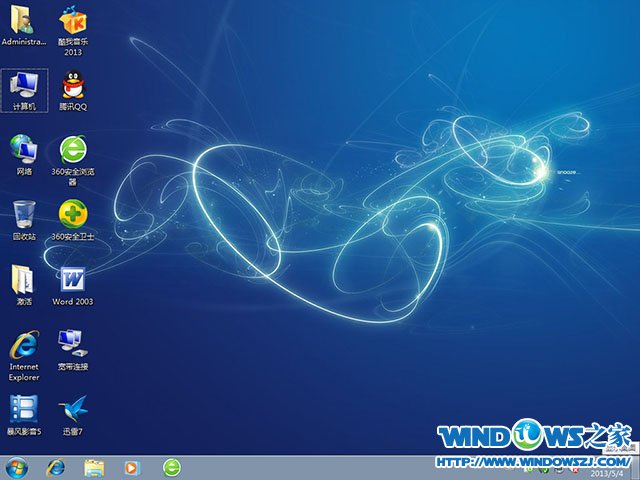Select the 回收站 recycle bin icon
The image size is (640, 480).
pos(24,220)
